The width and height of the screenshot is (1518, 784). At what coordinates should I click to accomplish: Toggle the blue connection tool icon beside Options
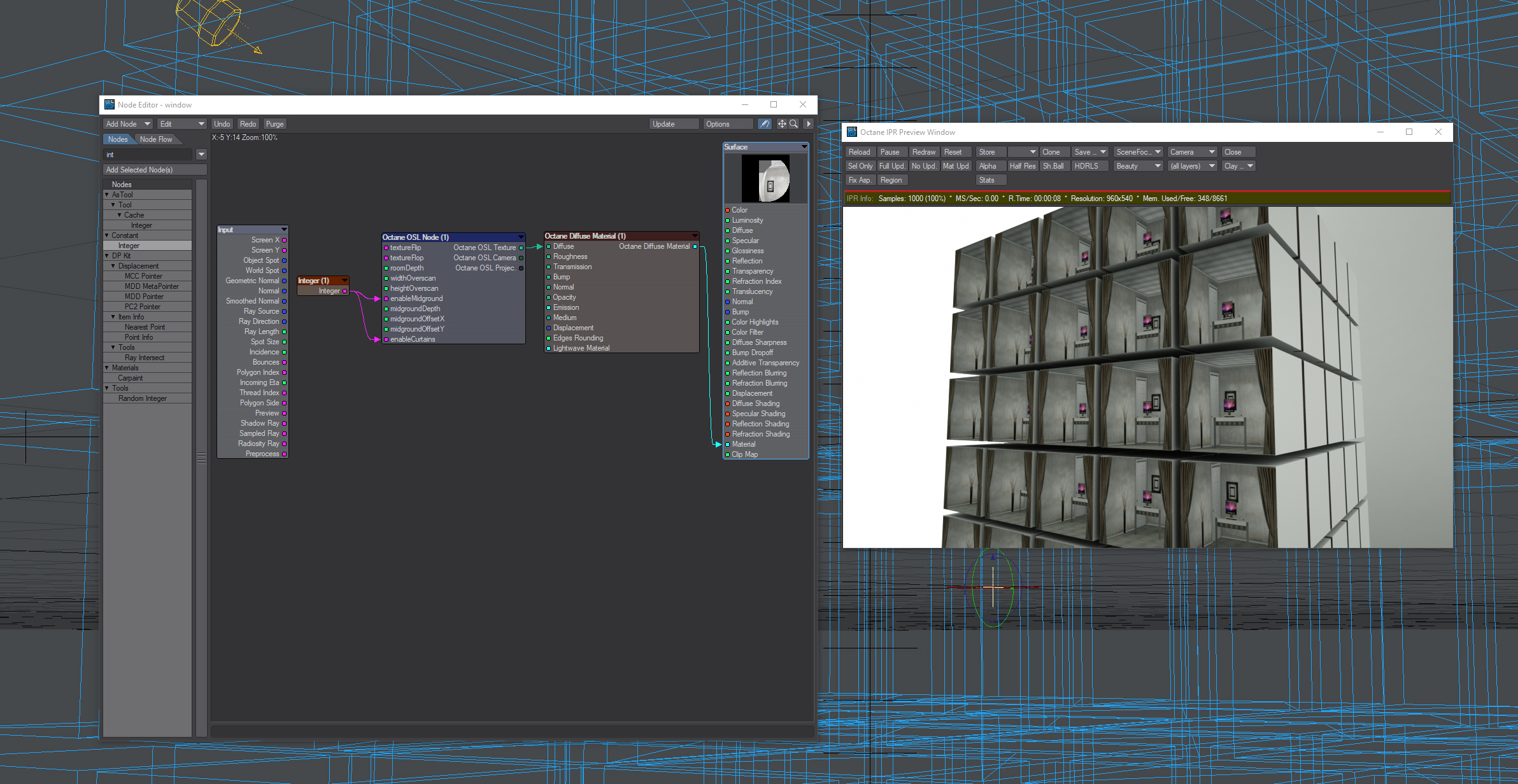click(765, 124)
